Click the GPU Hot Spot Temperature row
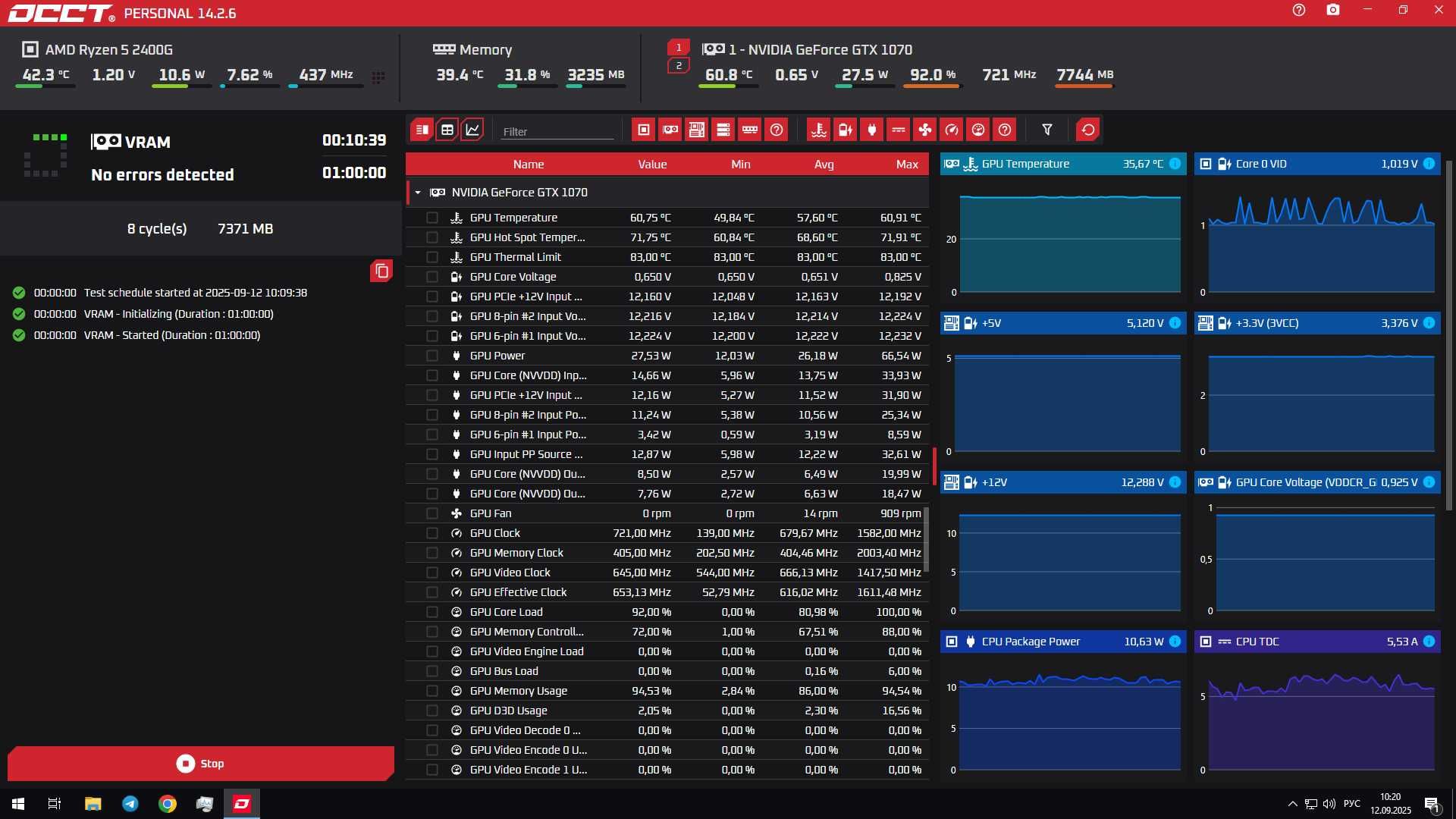 pyautogui.click(x=667, y=237)
